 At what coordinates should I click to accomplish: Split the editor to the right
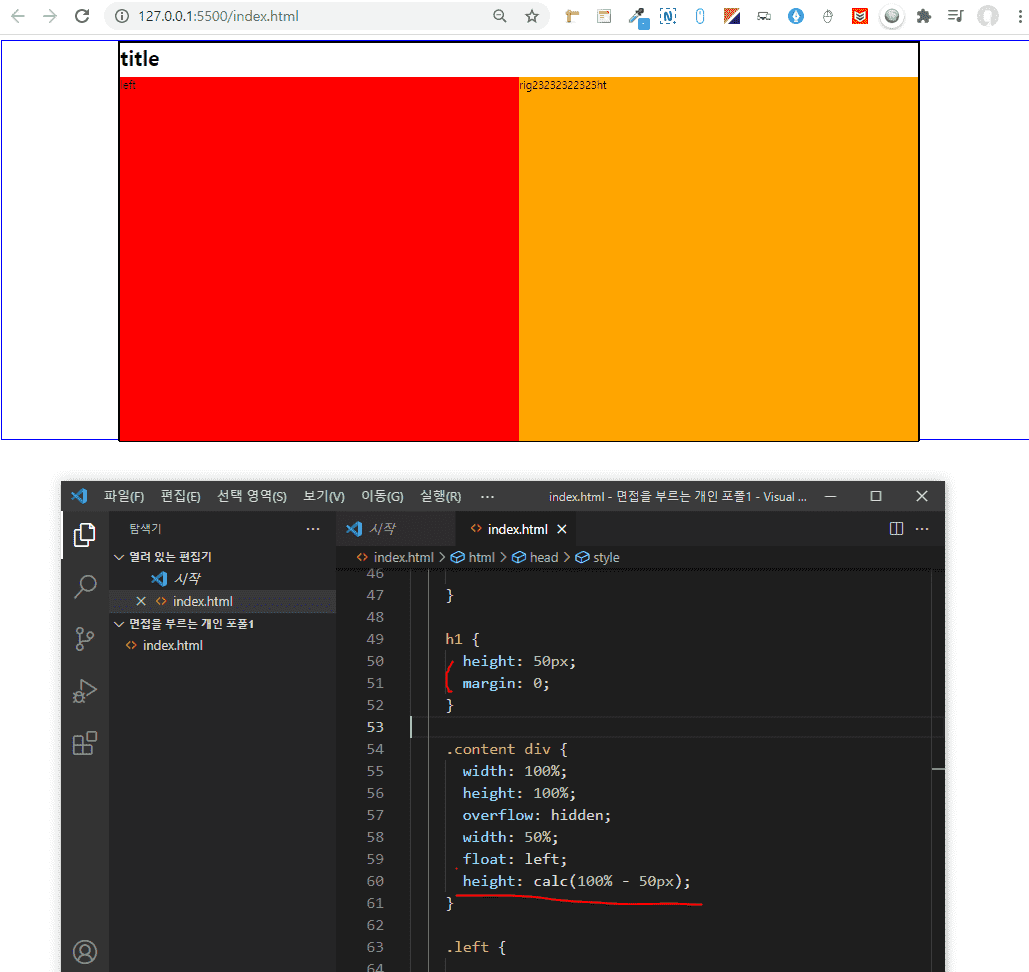[x=896, y=529]
